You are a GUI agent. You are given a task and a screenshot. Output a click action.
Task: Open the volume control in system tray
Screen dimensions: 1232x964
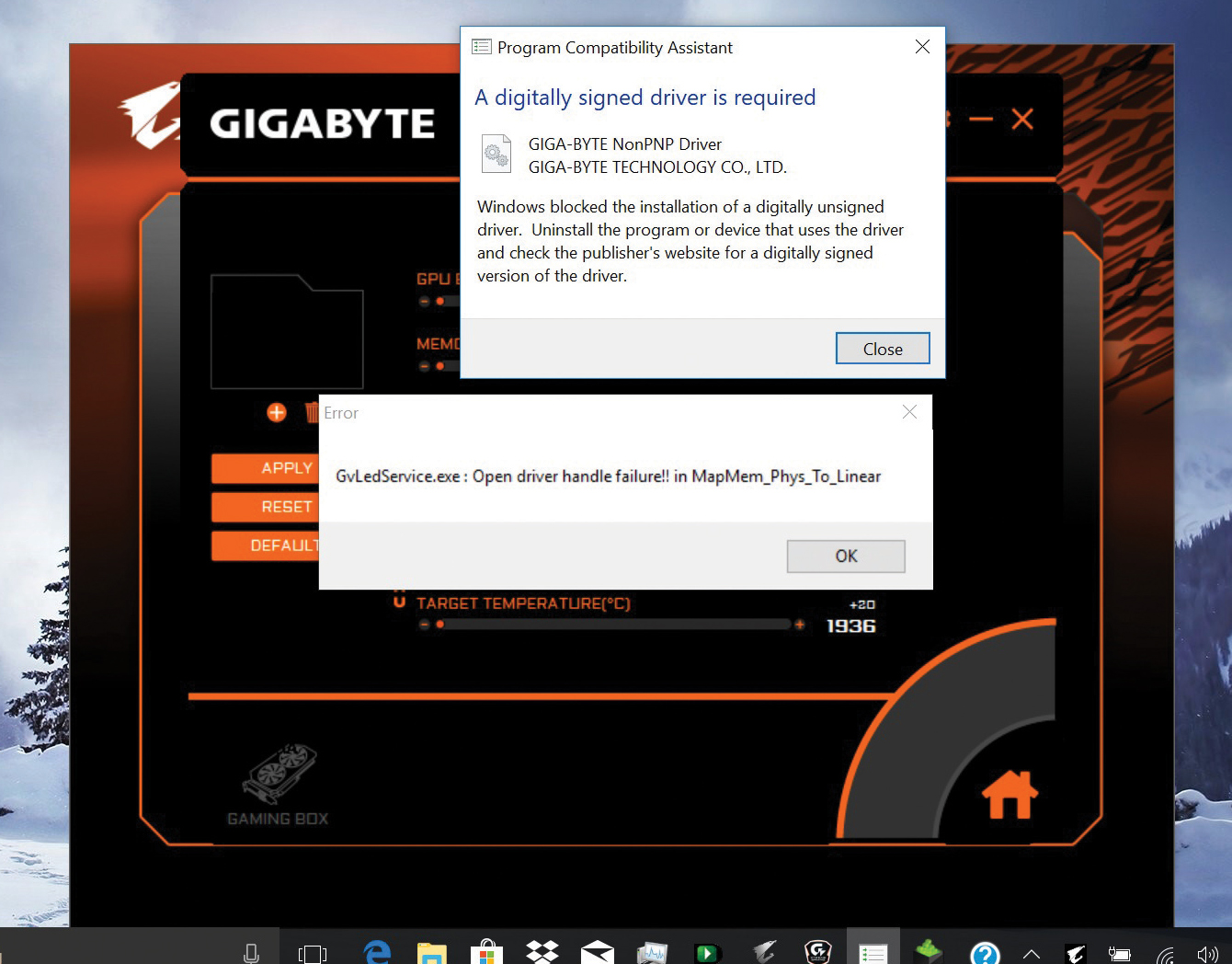pos(1207,955)
